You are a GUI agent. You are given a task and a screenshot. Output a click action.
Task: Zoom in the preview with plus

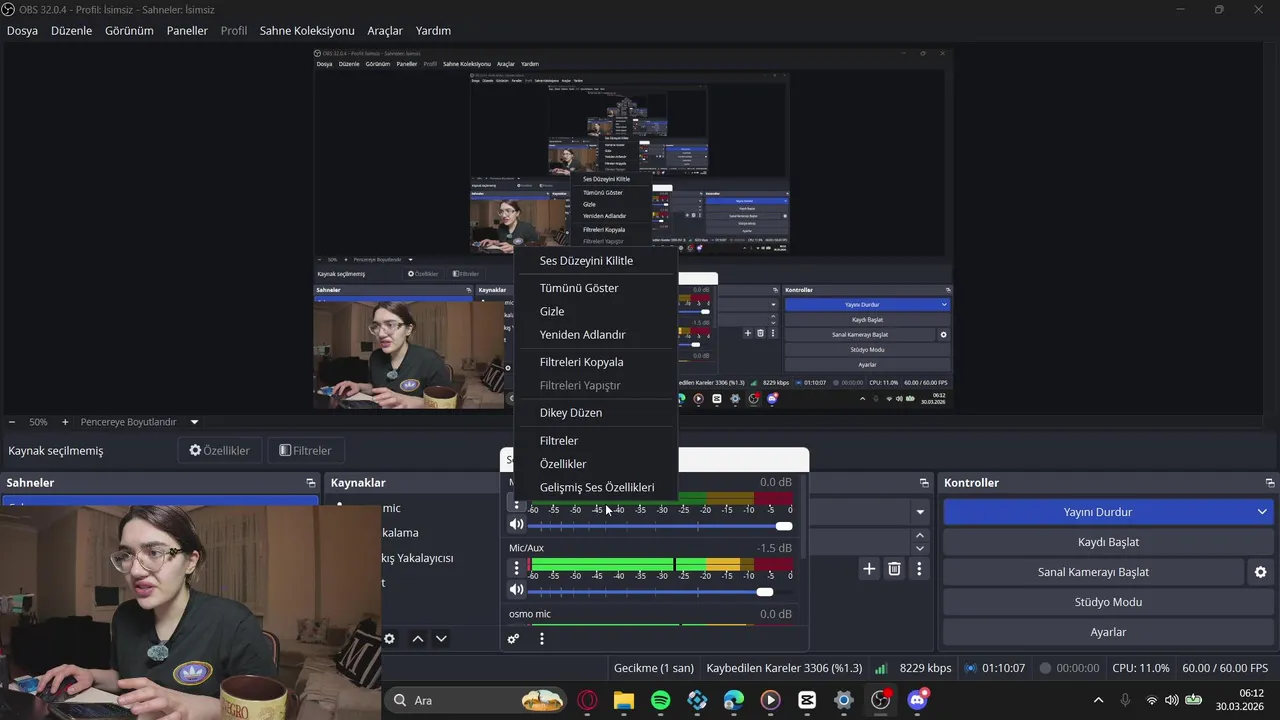click(65, 422)
